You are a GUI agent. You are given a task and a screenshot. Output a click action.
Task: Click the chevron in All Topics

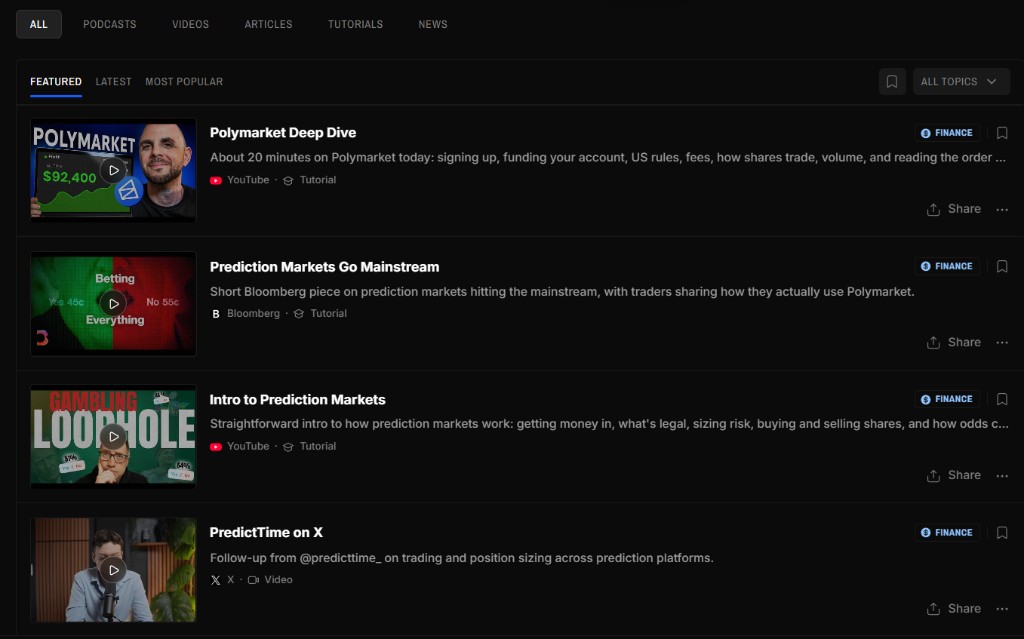click(991, 82)
